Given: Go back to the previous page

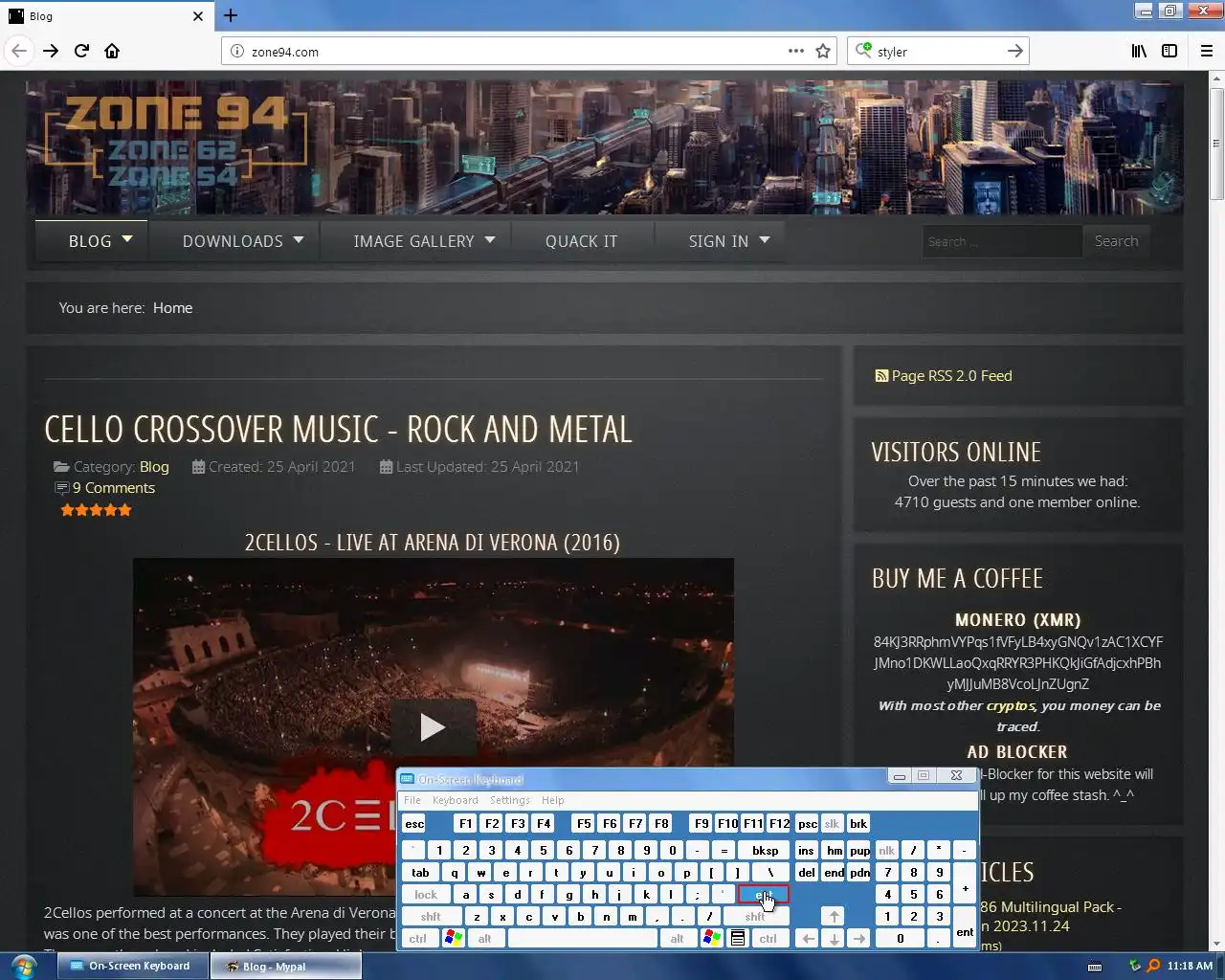Looking at the screenshot, I should coord(19,51).
